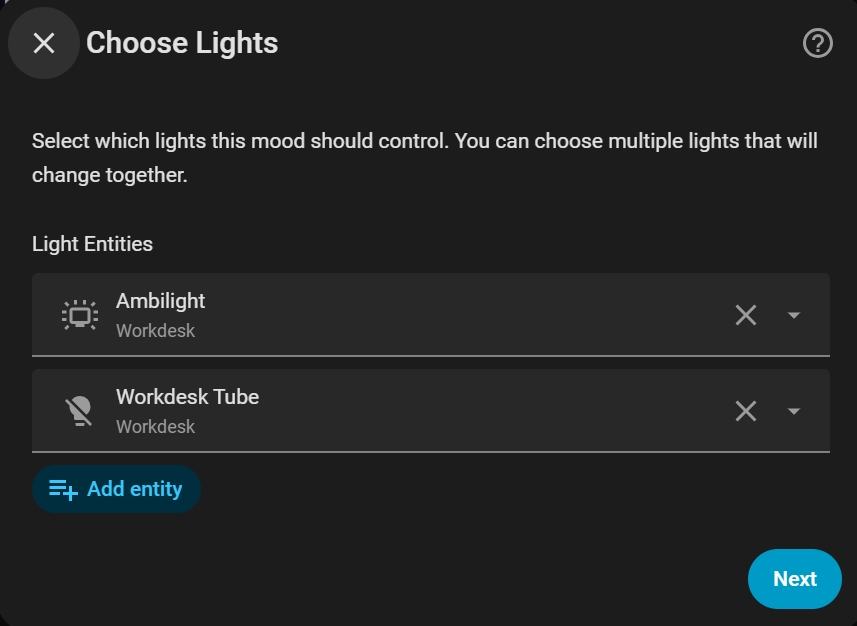Click the Workdesk area label under Workdesk Tube
The width and height of the screenshot is (857, 626).
click(x=155, y=427)
